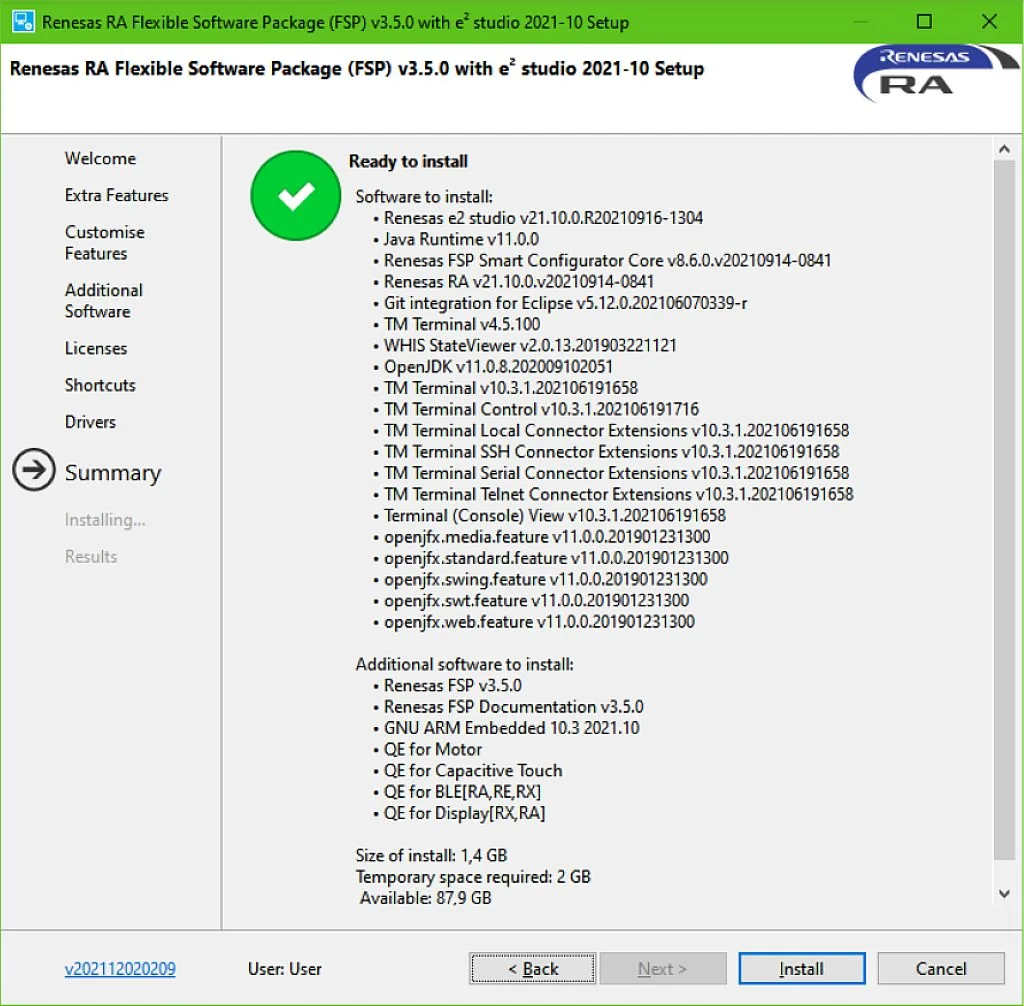Open the Customise Features step

[x=104, y=243]
